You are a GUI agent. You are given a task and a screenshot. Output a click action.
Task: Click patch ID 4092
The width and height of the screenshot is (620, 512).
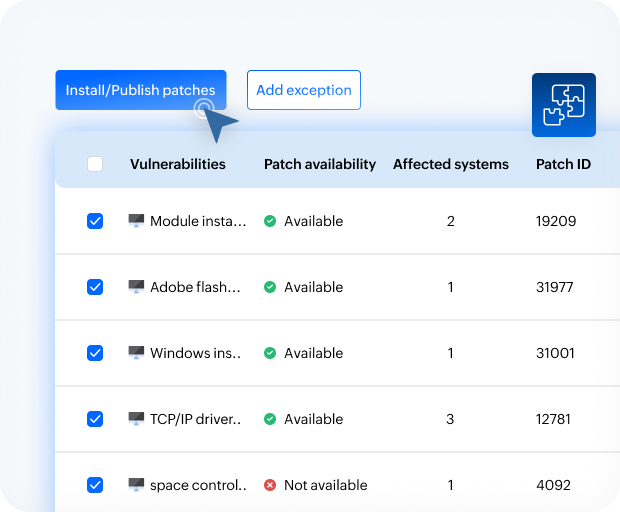[554, 485]
